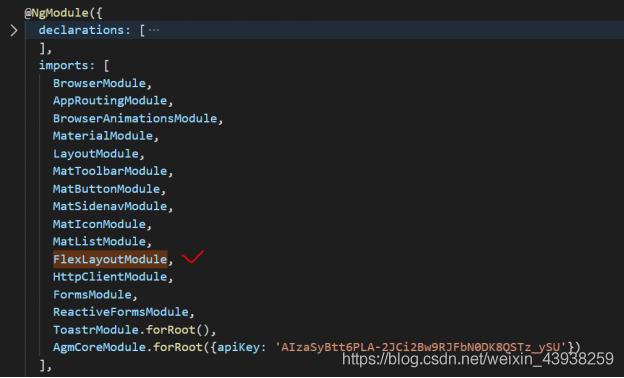This screenshot has width=624, height=378.
Task: Click the apiKey string value
Action: point(421,347)
